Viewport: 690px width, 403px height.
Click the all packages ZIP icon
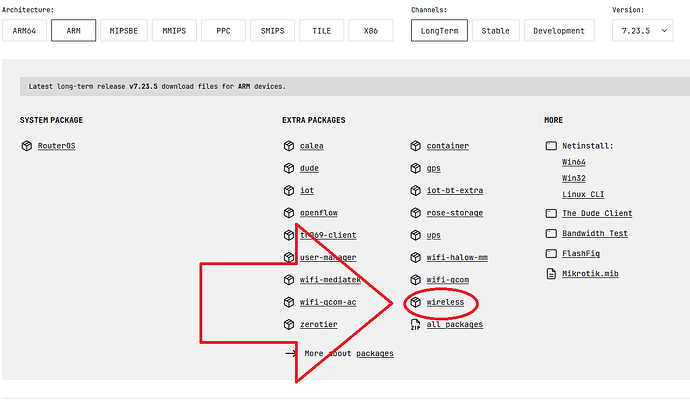click(415, 325)
